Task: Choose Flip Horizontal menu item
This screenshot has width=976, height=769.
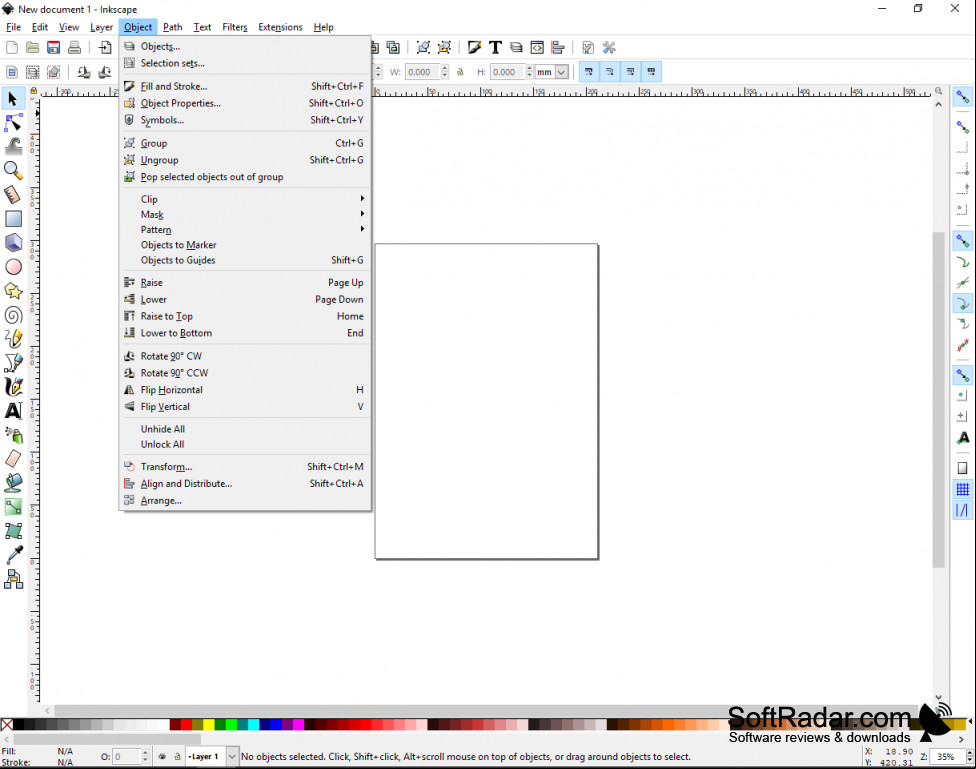Action: click(244, 390)
